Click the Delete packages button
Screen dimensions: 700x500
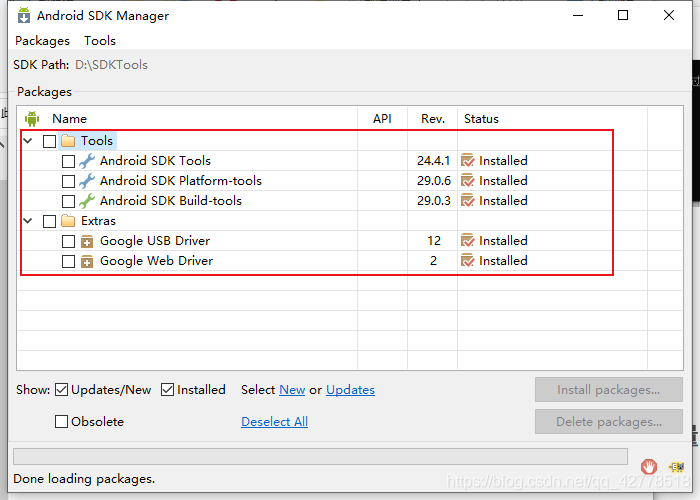coord(608,422)
